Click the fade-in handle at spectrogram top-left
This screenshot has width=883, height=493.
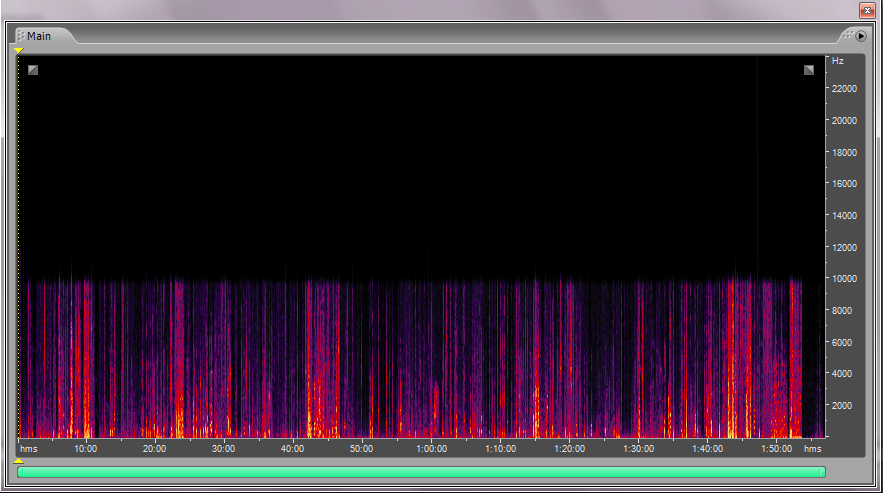tap(33, 70)
